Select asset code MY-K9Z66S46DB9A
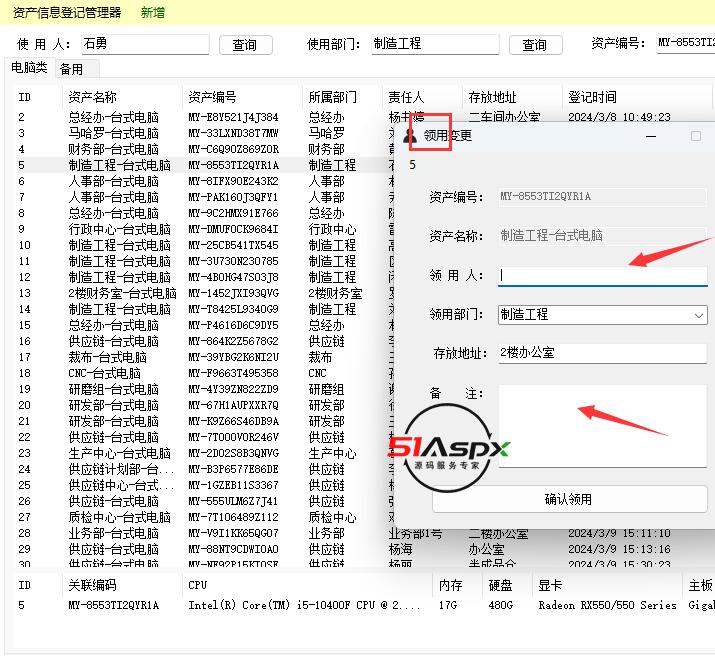715x658 pixels. (233, 421)
